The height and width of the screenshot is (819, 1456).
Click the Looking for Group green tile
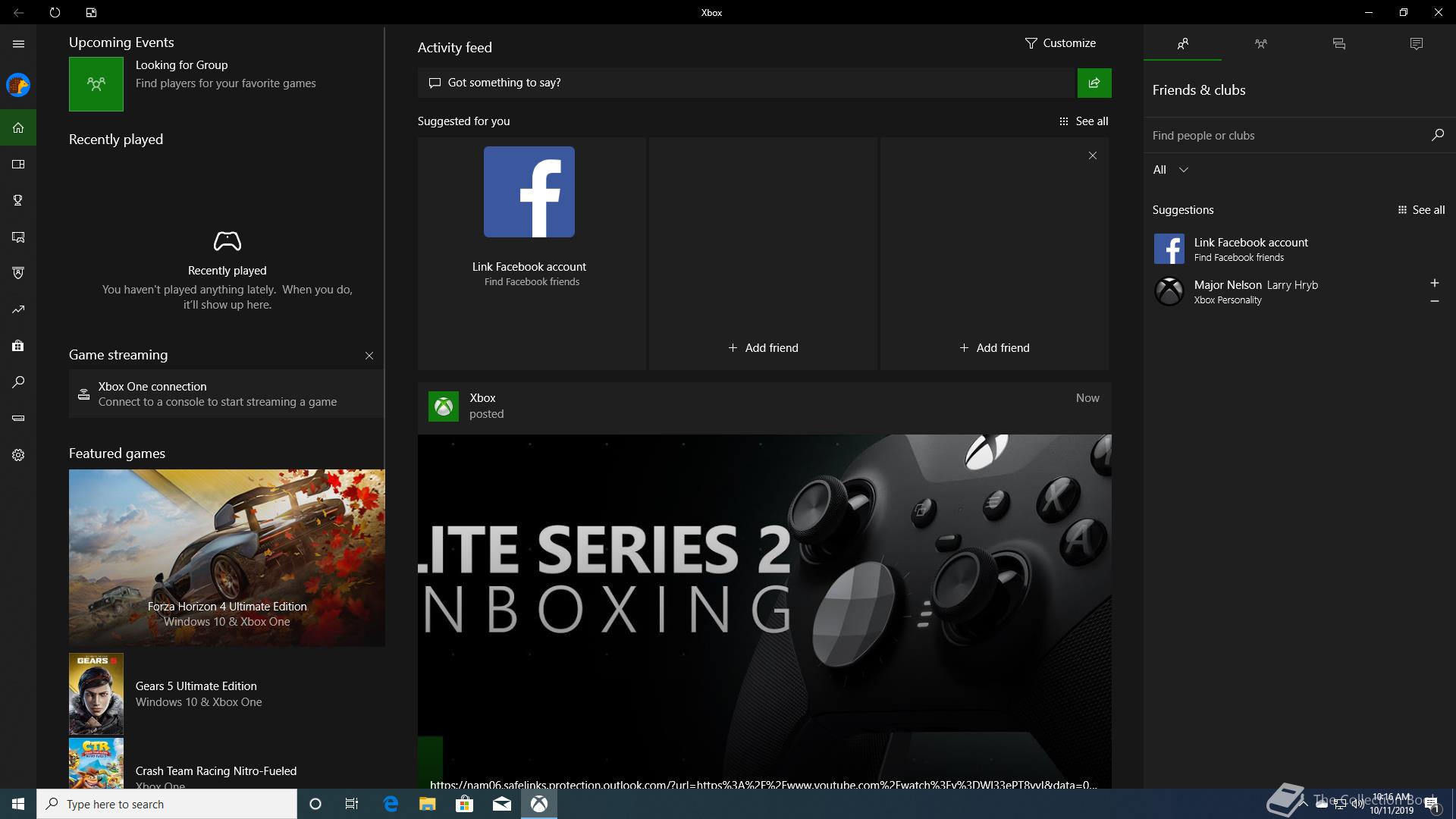tap(96, 84)
